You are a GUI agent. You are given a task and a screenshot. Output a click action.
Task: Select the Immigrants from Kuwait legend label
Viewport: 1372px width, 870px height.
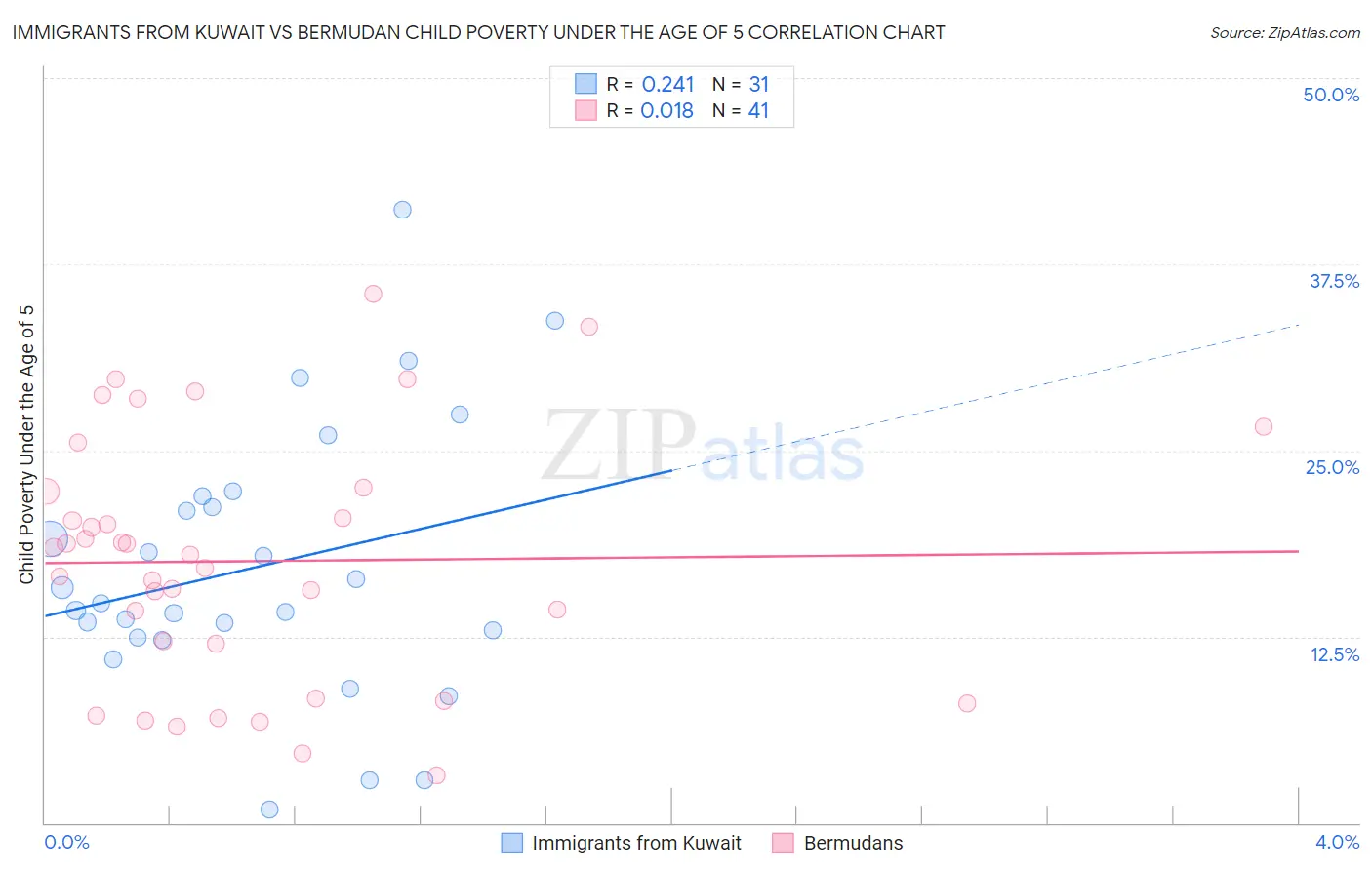point(636,843)
